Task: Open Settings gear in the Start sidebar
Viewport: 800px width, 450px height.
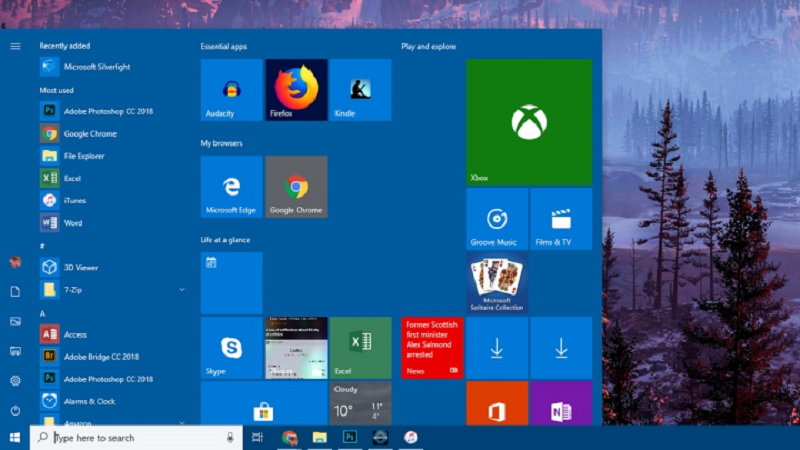Action: pos(15,381)
